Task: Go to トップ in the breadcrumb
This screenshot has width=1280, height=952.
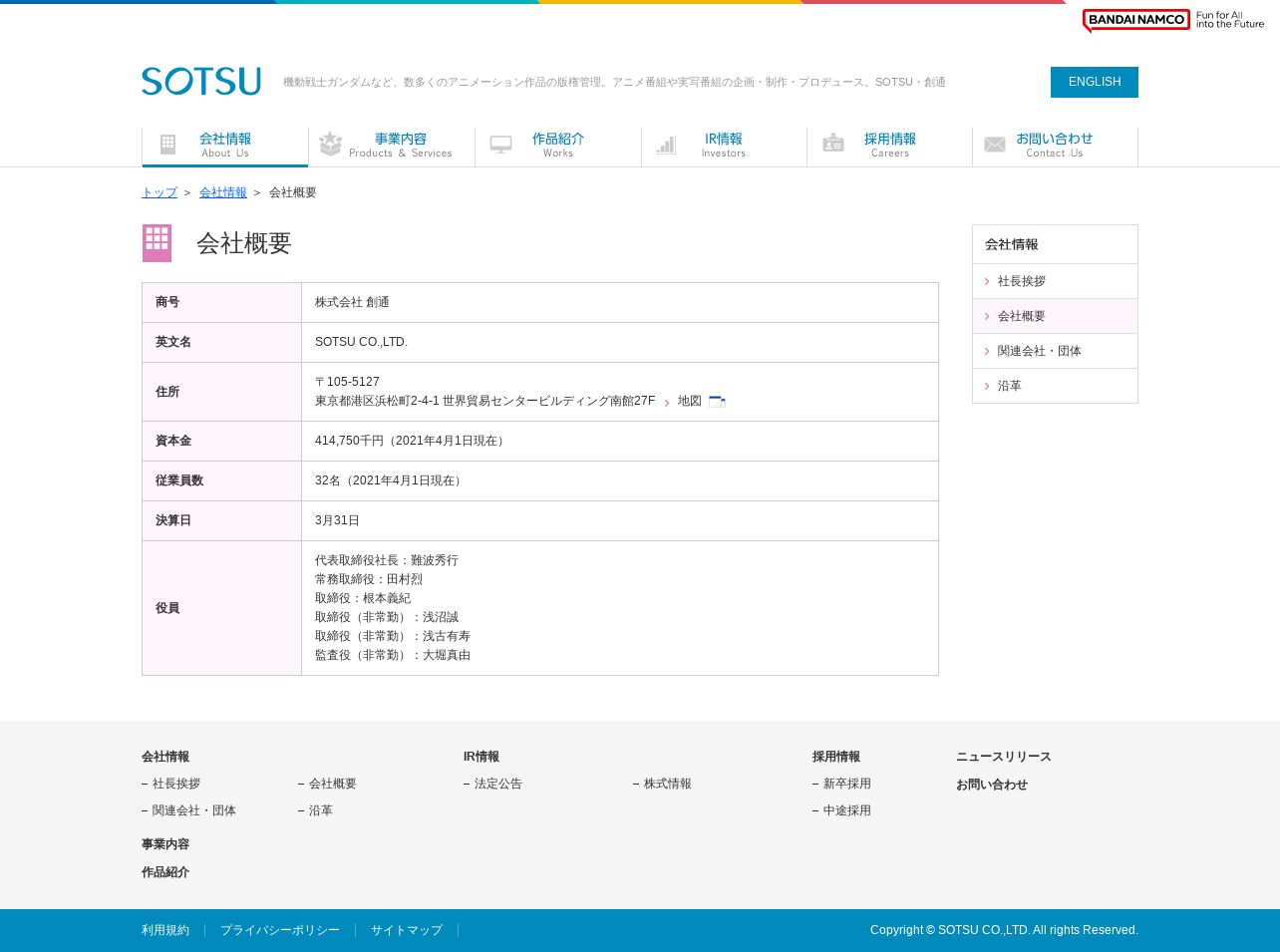Action: tap(160, 192)
